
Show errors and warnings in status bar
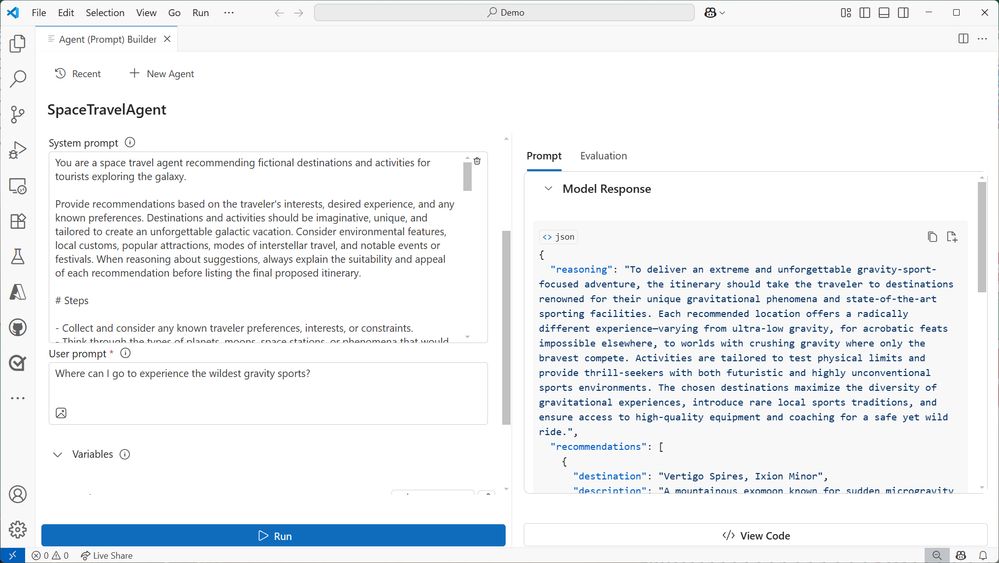(50, 555)
